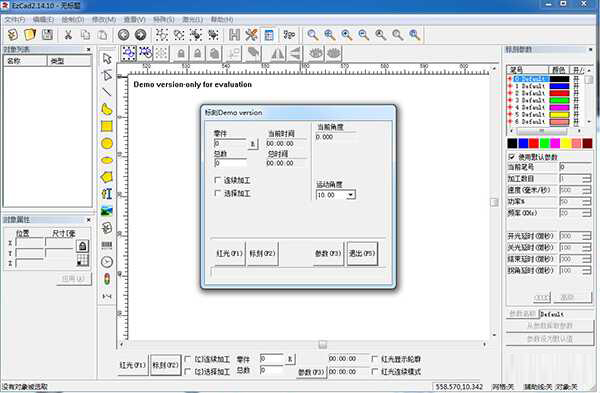Close the 对象列表 panel
600x393 pixels.
click(89, 49)
